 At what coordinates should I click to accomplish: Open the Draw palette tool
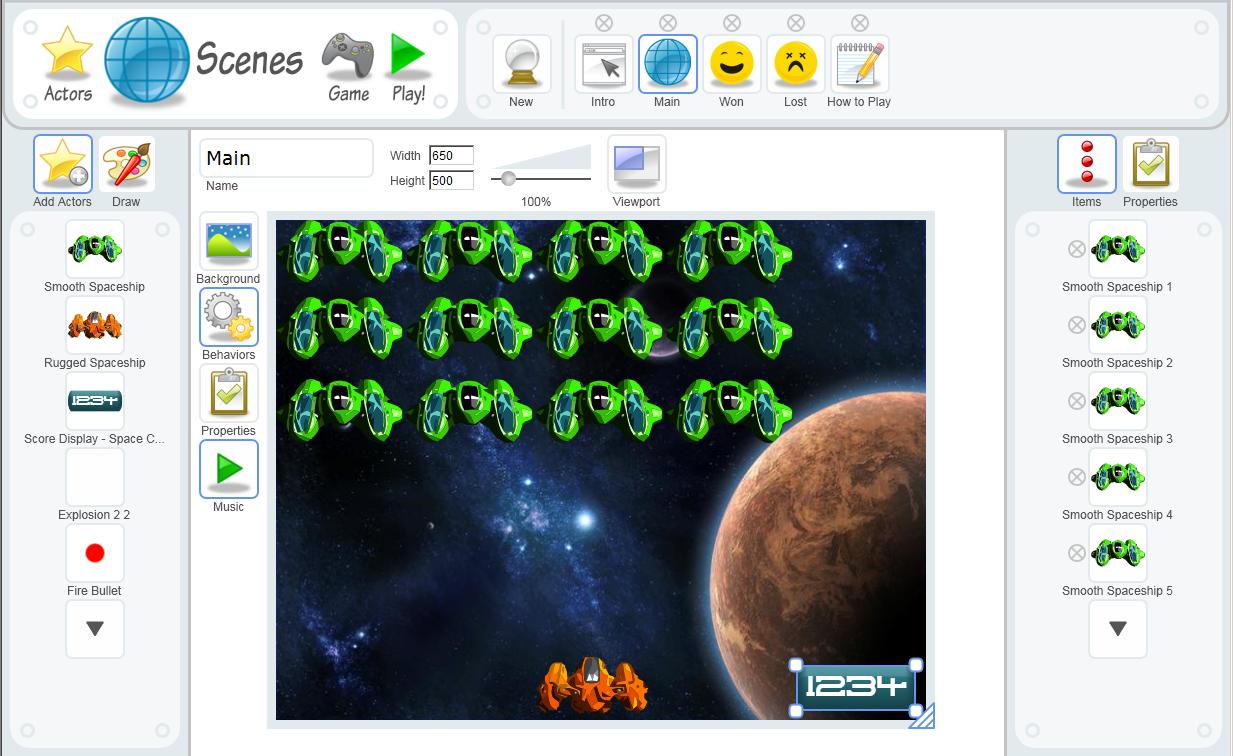click(127, 164)
